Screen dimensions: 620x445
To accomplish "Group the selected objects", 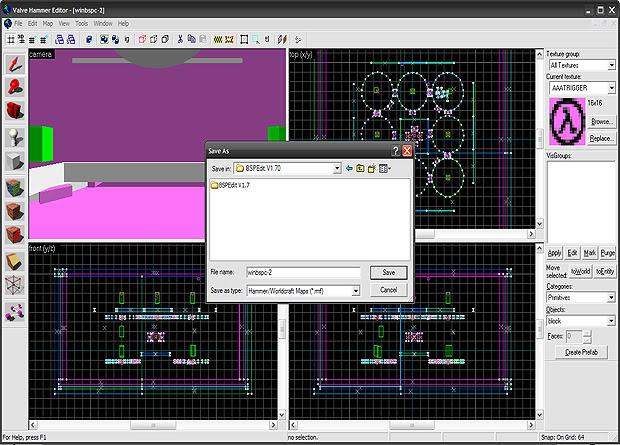I will (x=104, y=39).
